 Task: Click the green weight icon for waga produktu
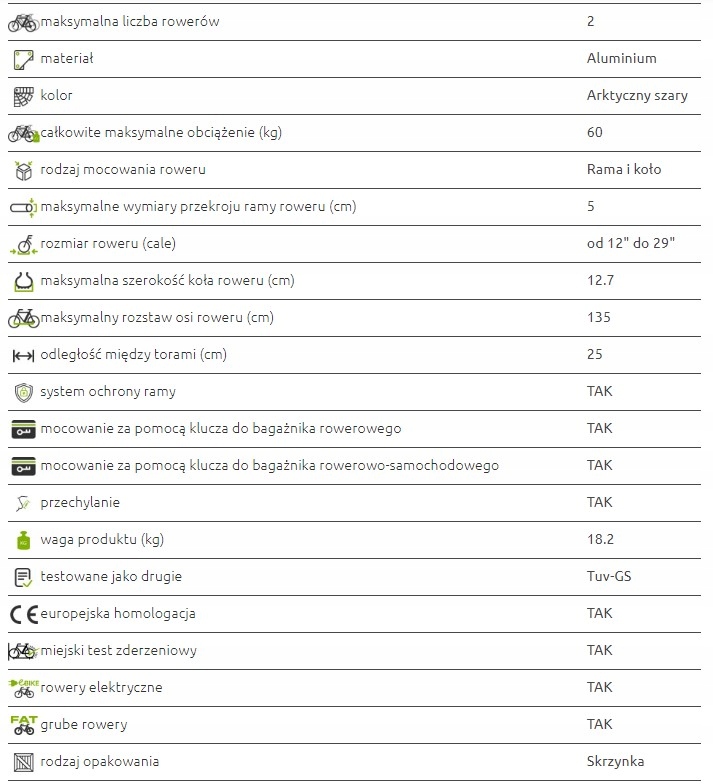pos(23,540)
